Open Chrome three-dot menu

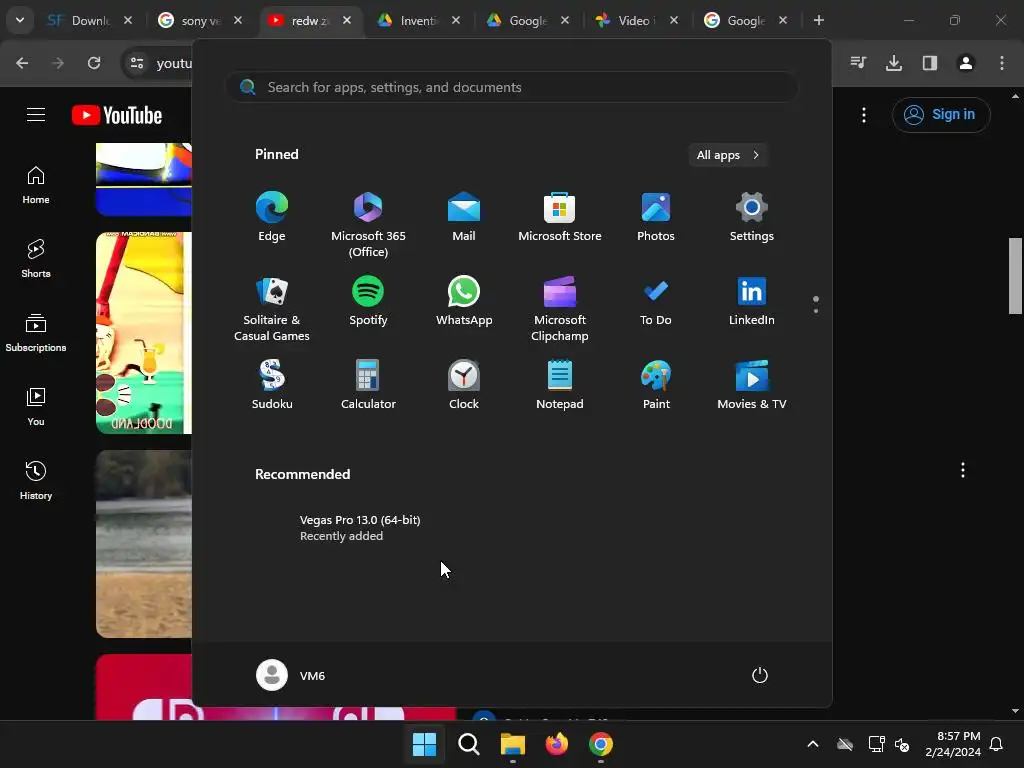click(x=1002, y=63)
